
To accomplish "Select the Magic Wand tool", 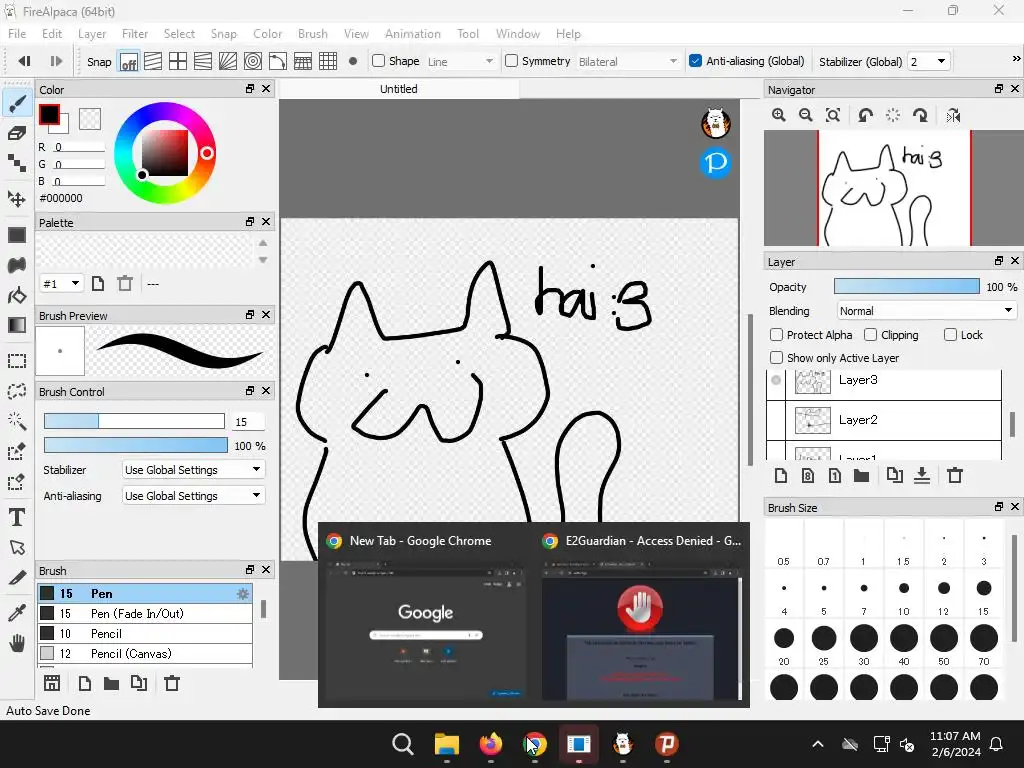I will [x=17, y=421].
